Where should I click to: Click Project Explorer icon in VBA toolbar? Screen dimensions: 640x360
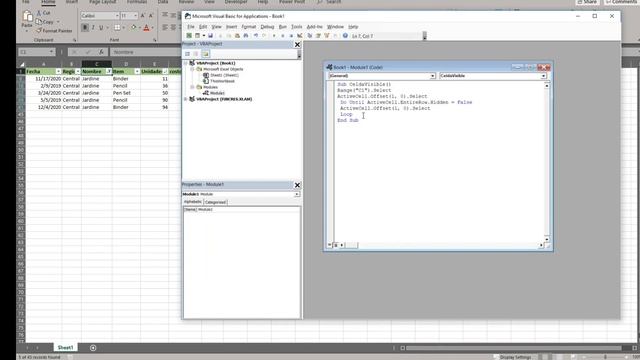[310, 36]
